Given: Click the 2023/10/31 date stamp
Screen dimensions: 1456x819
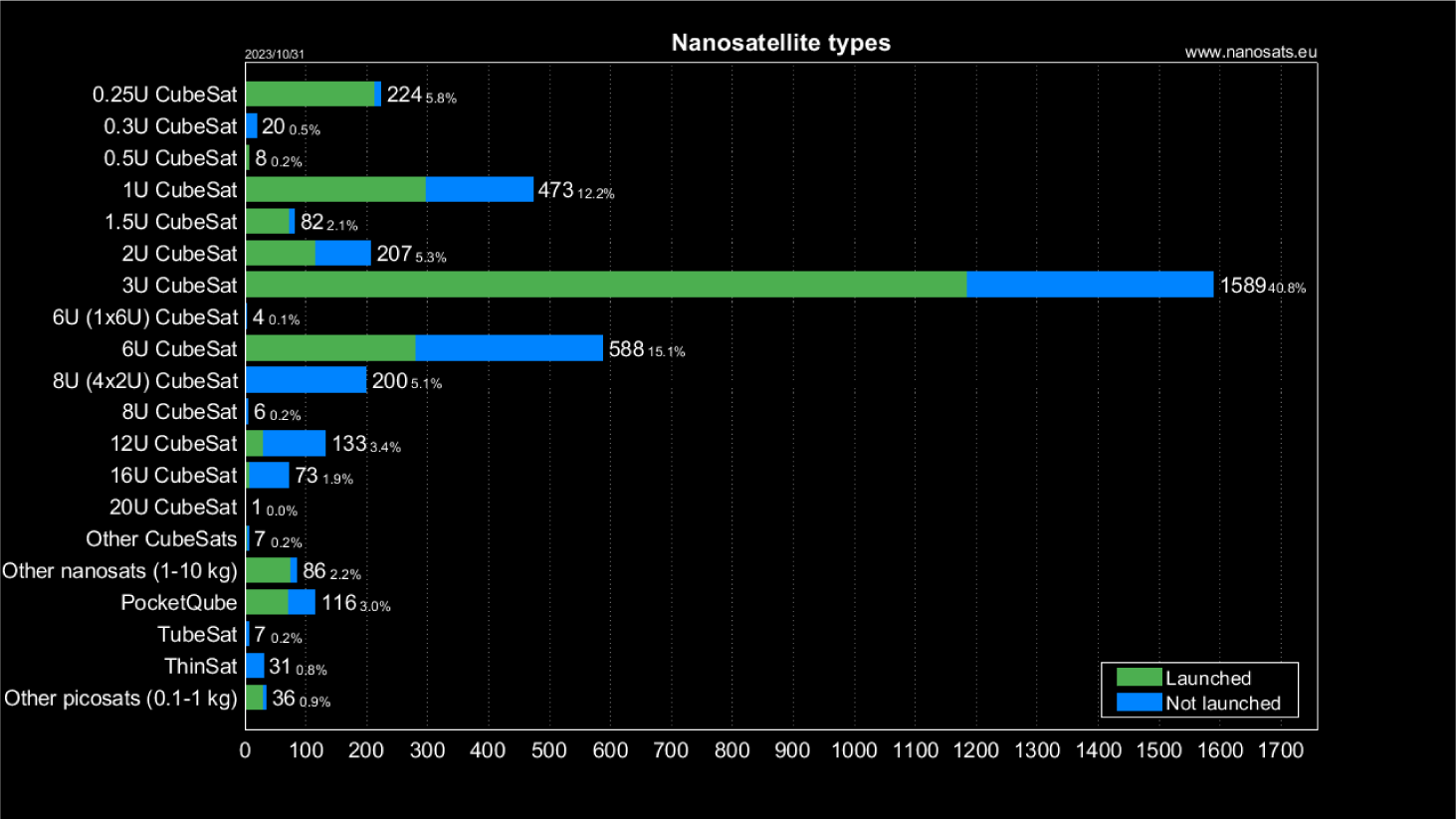Looking at the screenshot, I should tap(275, 55).
